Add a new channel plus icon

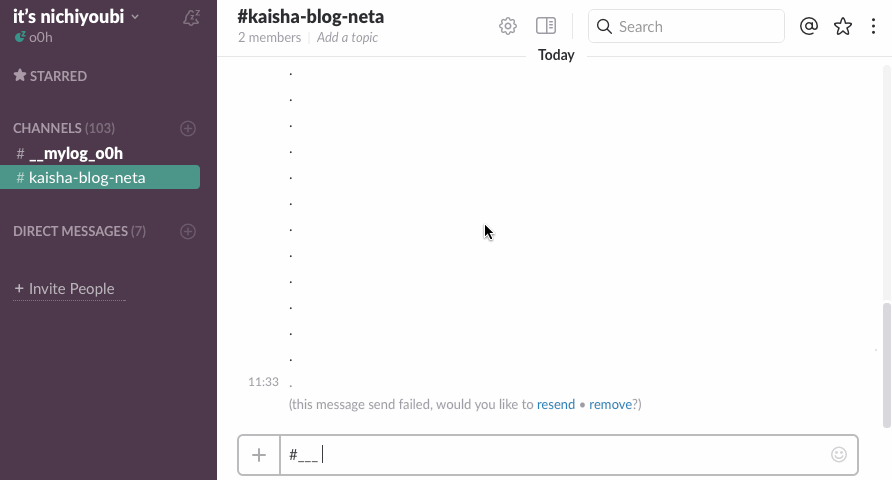point(187,128)
